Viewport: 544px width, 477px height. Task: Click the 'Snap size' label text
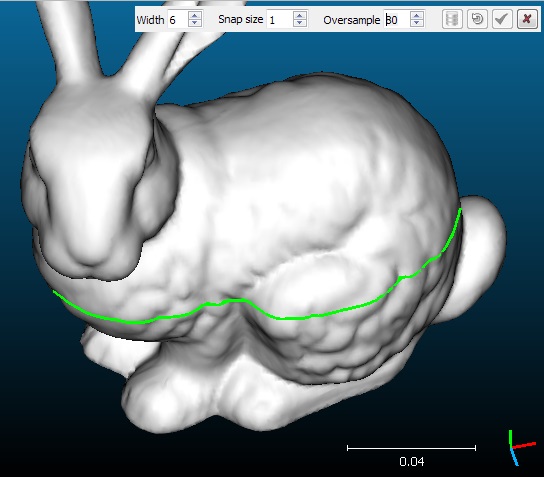(x=240, y=19)
